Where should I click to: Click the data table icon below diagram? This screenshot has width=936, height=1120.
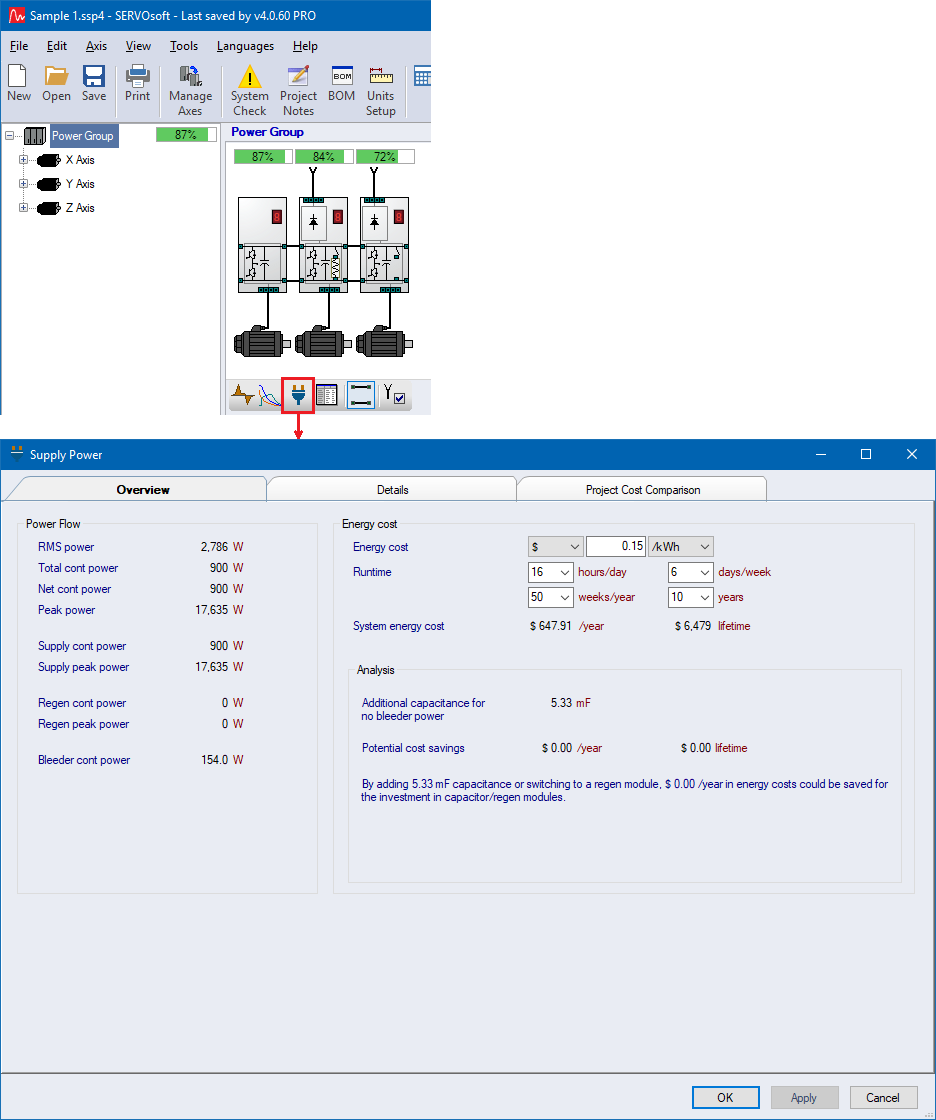(327, 396)
